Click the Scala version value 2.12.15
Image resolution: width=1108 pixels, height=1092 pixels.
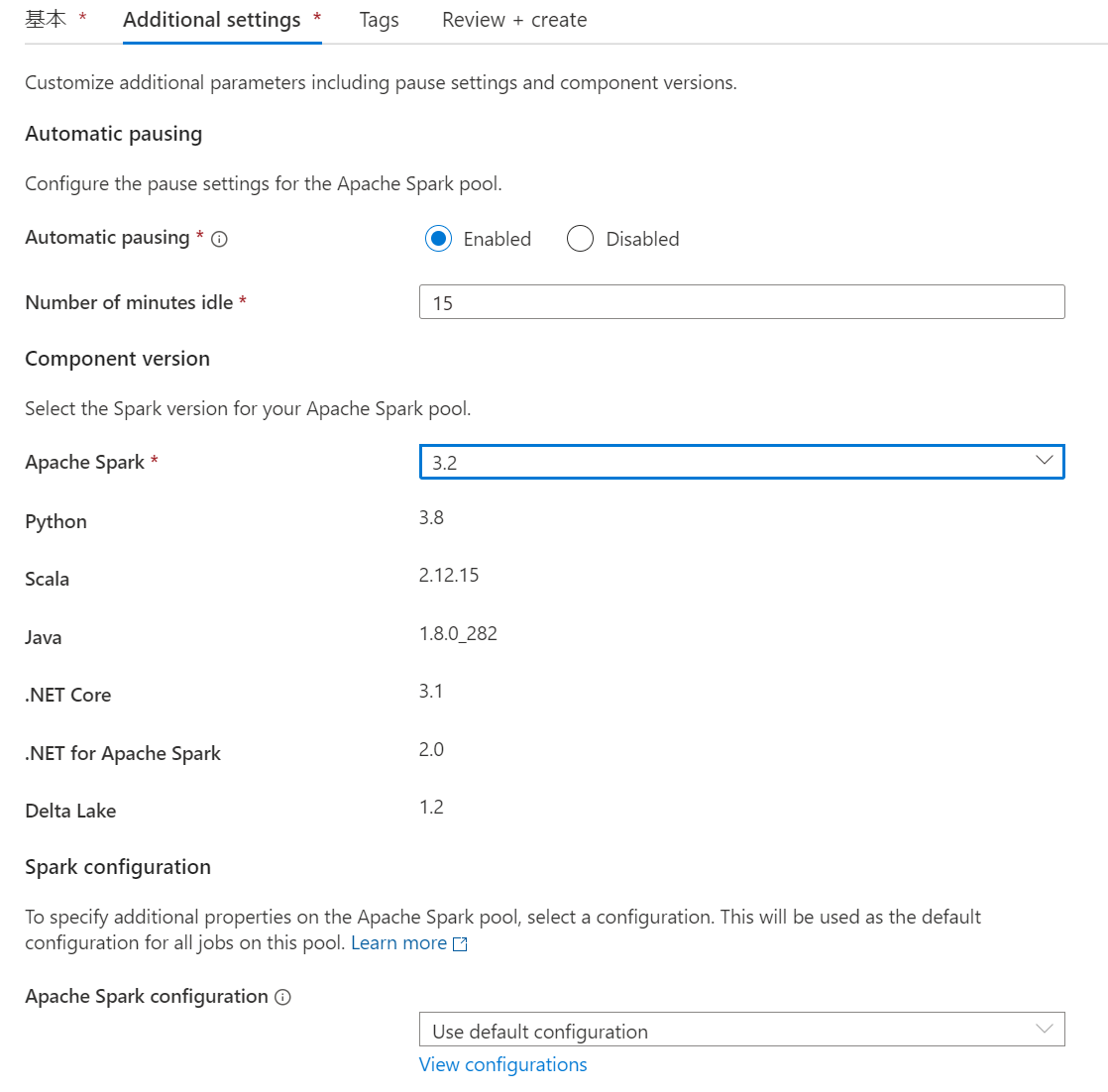click(x=449, y=576)
